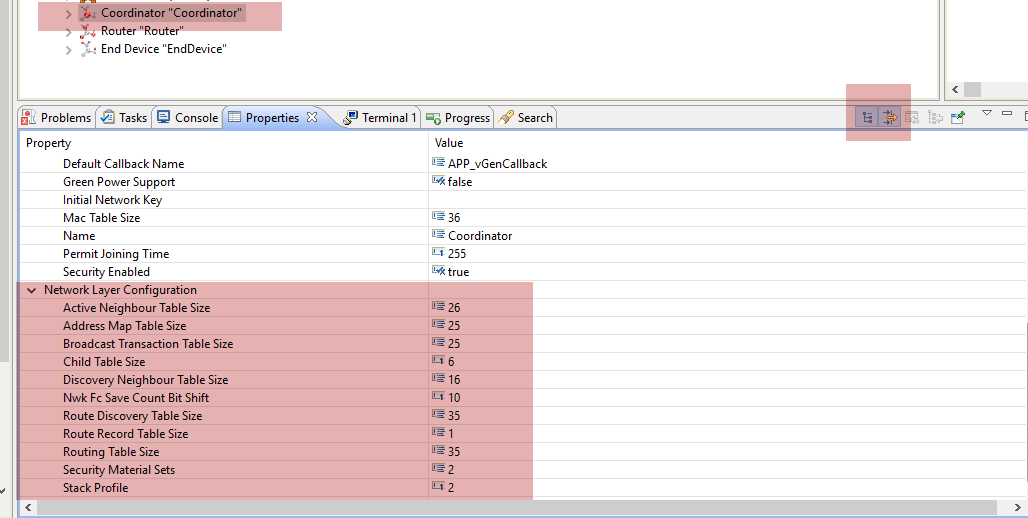This screenshot has width=1028, height=518.
Task: Close the Properties tab
Action: [312, 117]
